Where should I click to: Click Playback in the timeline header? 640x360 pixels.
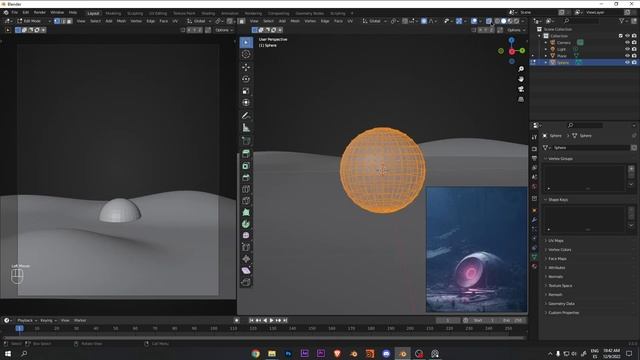[x=27, y=320]
